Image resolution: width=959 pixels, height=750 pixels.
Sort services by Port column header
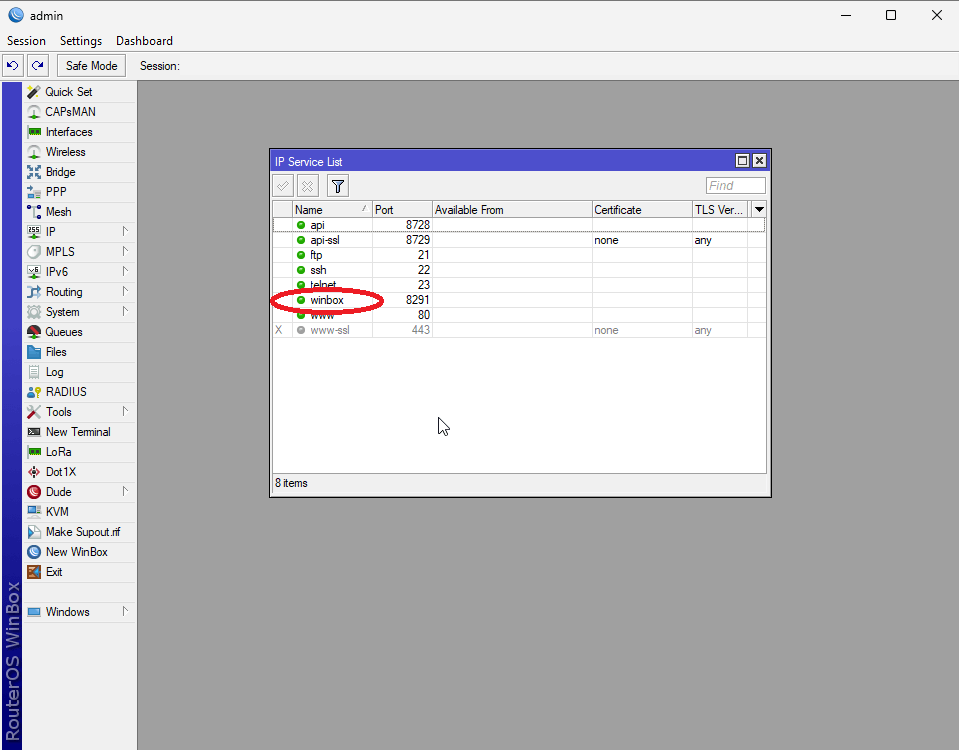click(x=401, y=210)
